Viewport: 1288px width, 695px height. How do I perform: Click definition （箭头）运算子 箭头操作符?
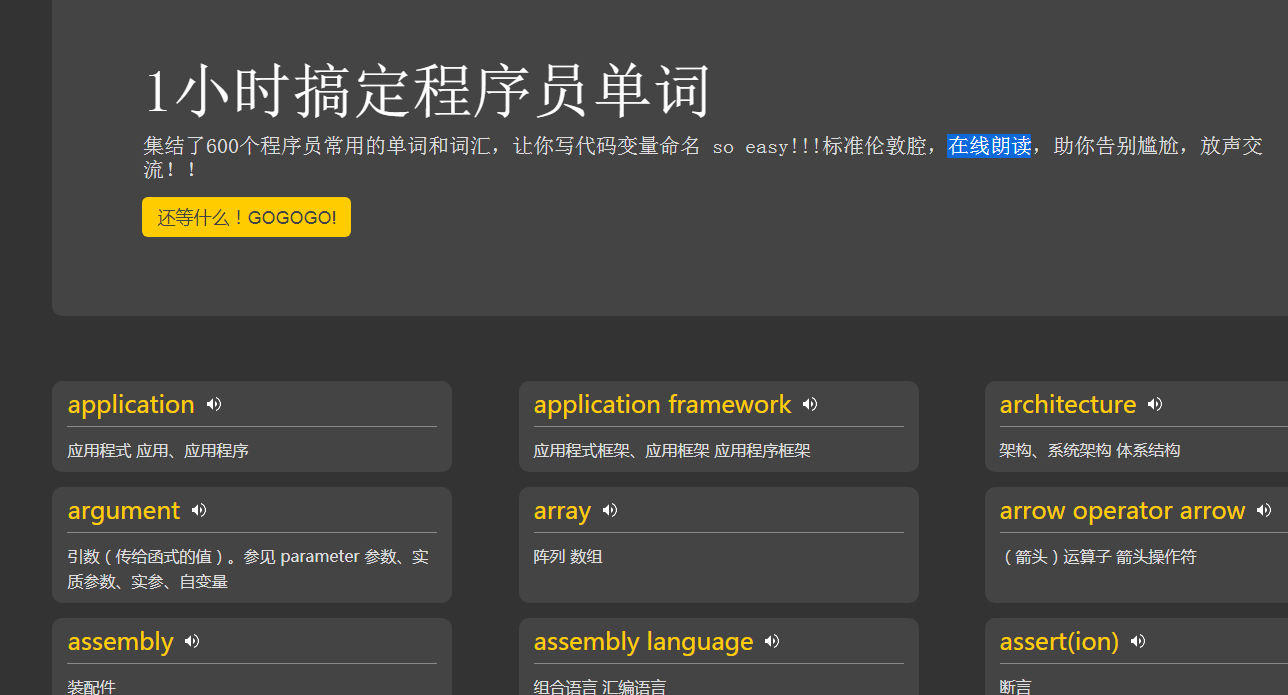click(1098, 557)
